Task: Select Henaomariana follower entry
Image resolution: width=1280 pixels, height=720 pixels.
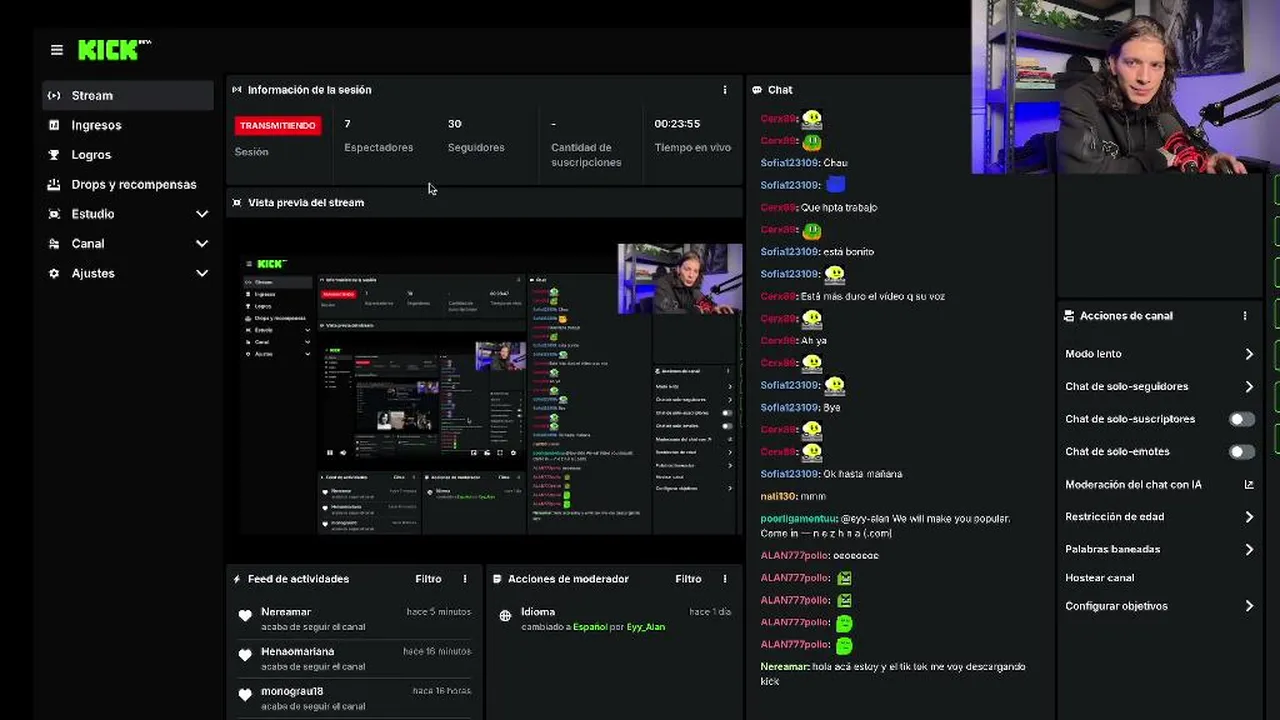Action: pos(354,658)
